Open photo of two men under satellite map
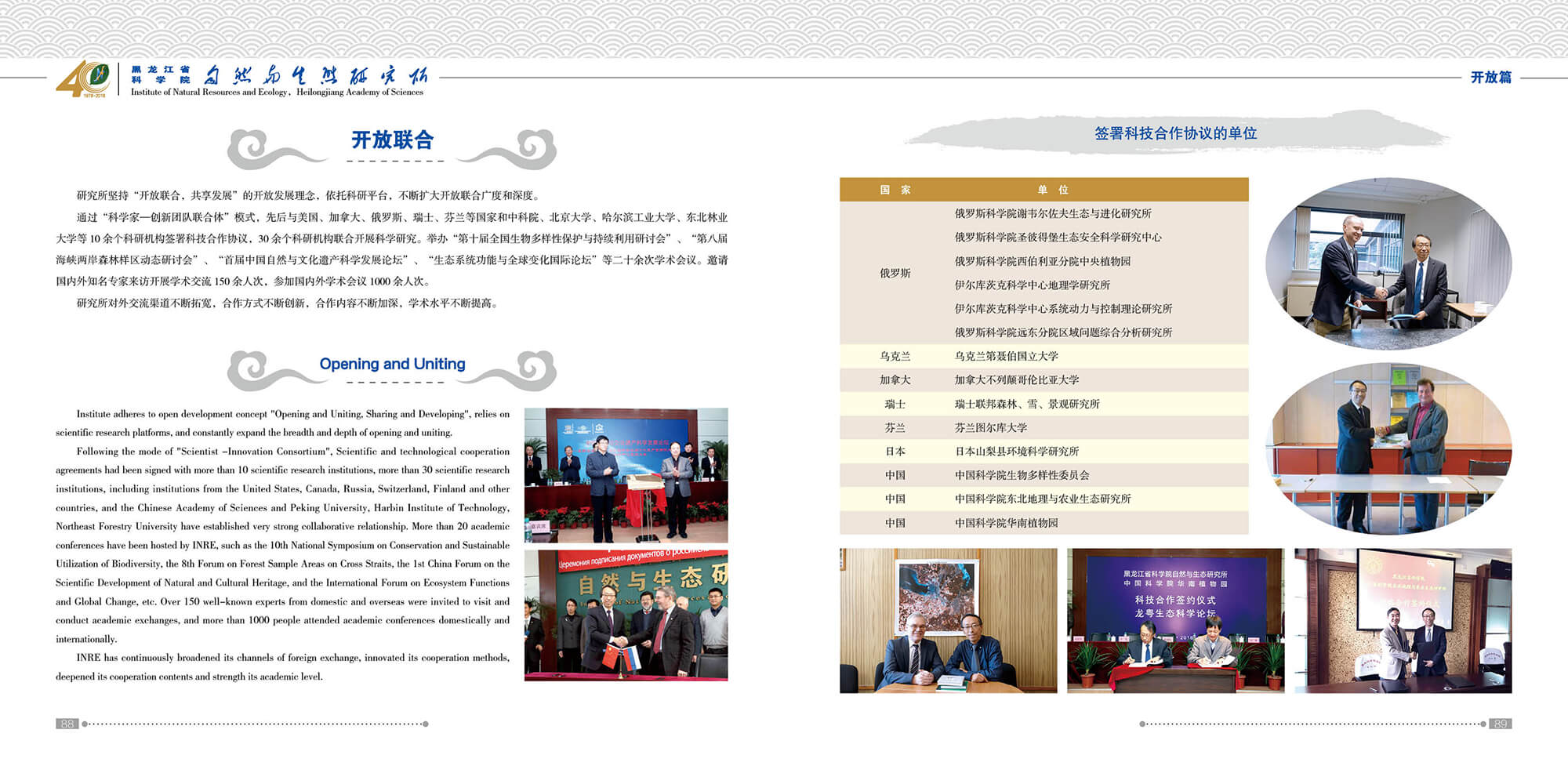Image resolution: width=1568 pixels, height=784 pixels. [x=948, y=621]
